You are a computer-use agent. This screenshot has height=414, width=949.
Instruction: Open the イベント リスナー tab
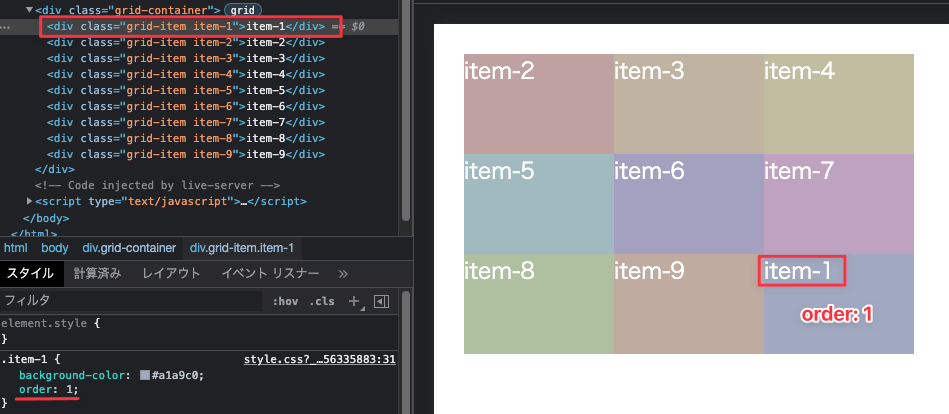270,274
